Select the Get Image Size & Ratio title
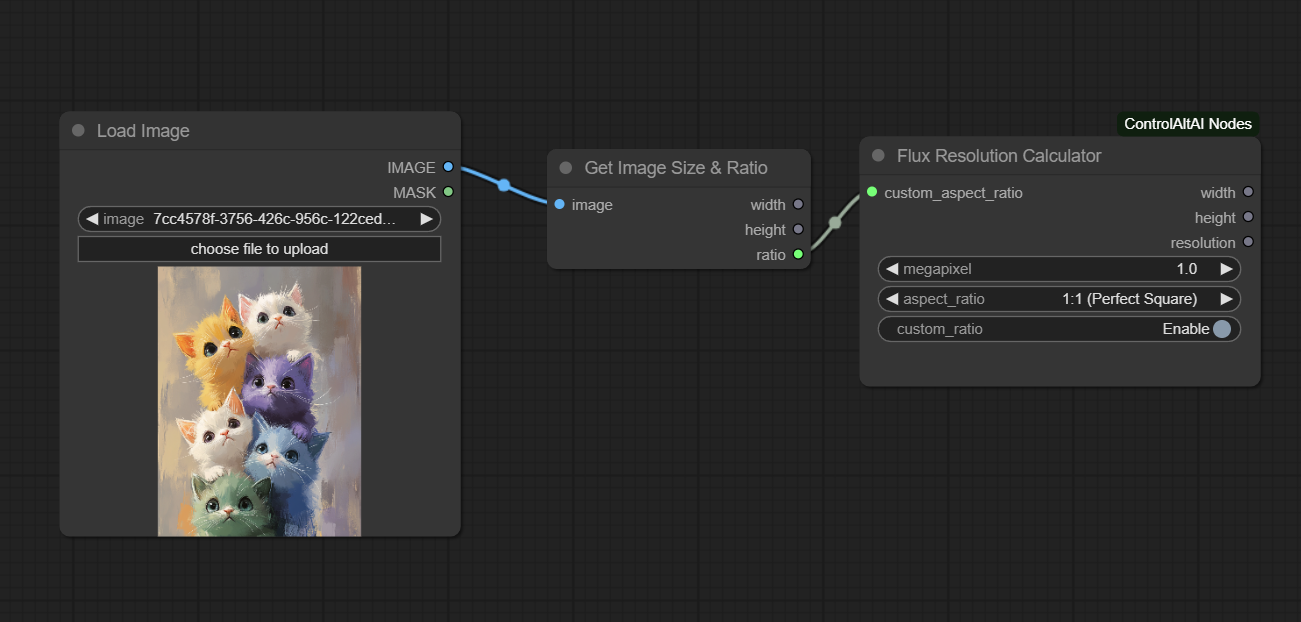1301x622 pixels. pyautogui.click(x=676, y=168)
